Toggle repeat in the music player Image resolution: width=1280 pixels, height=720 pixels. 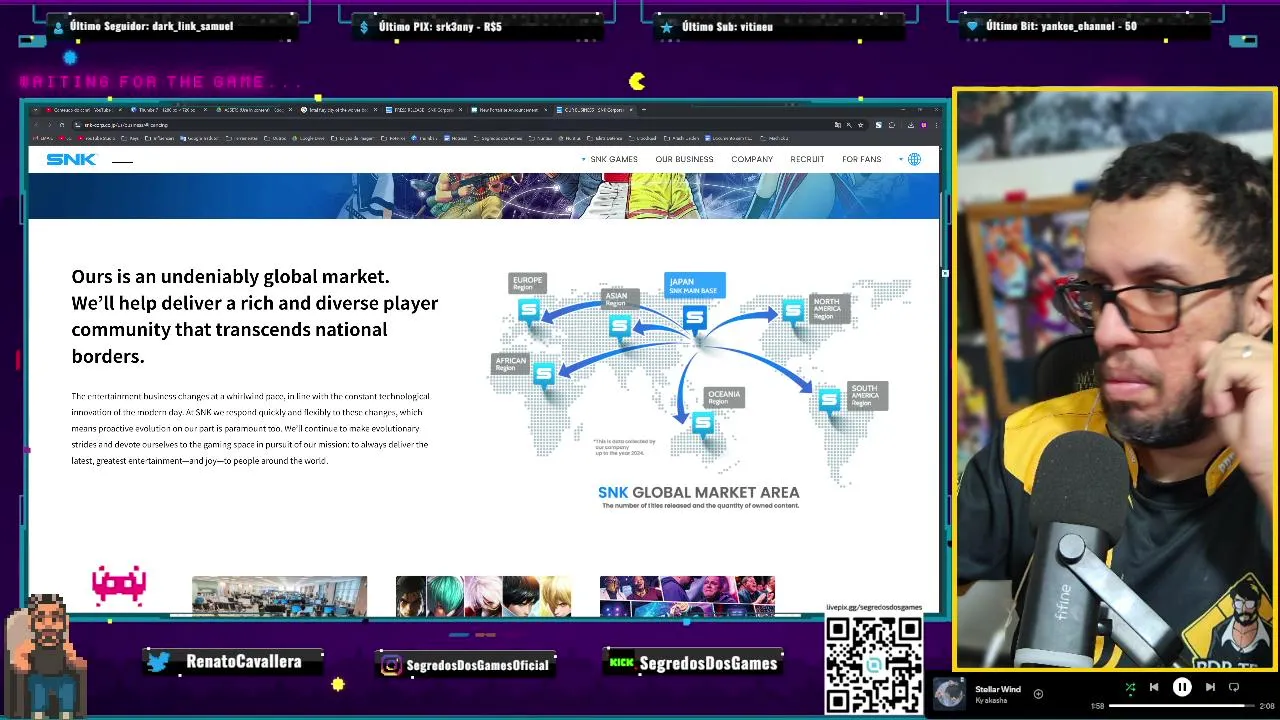(1234, 687)
